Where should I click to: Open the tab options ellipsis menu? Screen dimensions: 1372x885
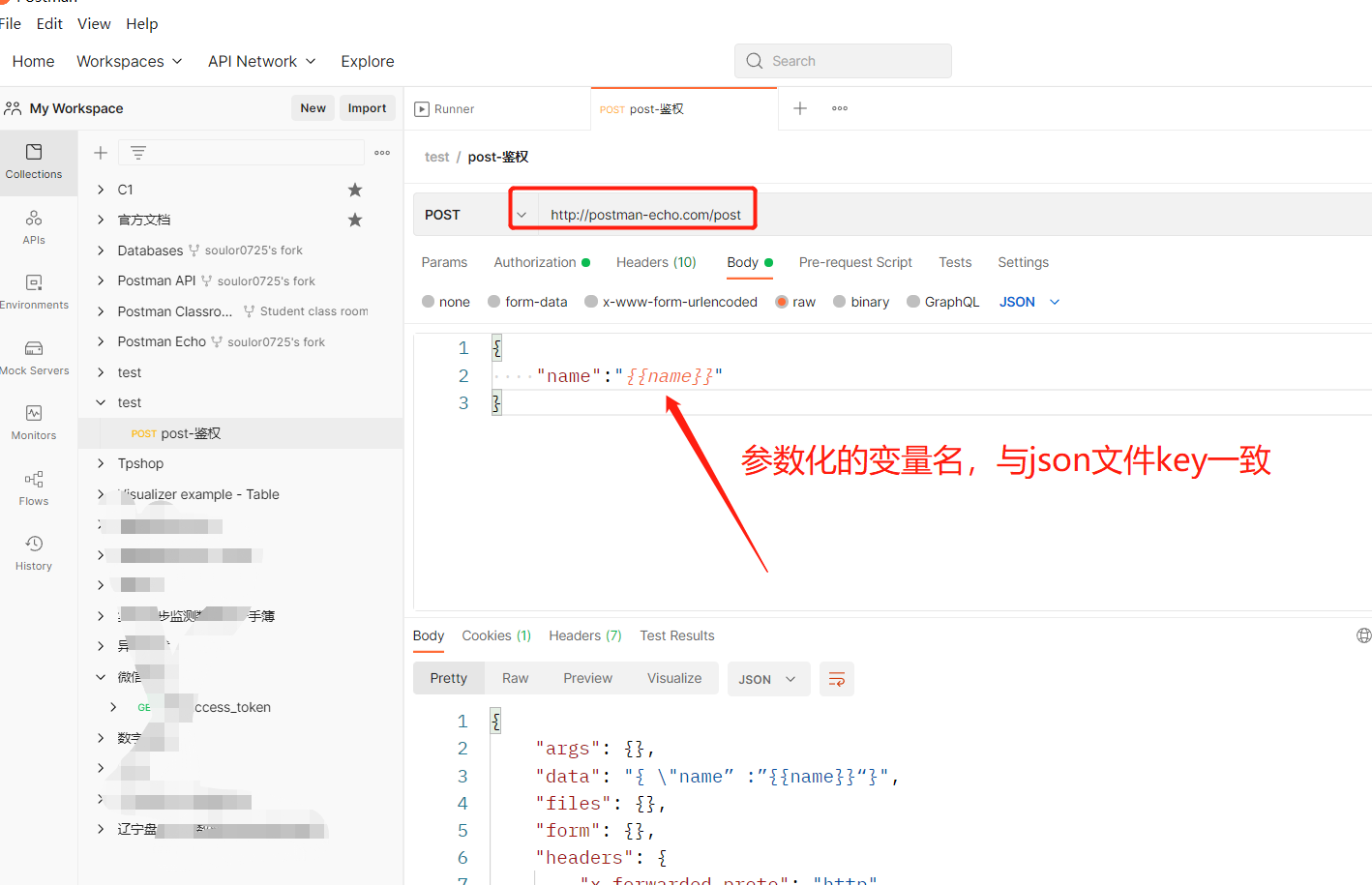tap(840, 108)
